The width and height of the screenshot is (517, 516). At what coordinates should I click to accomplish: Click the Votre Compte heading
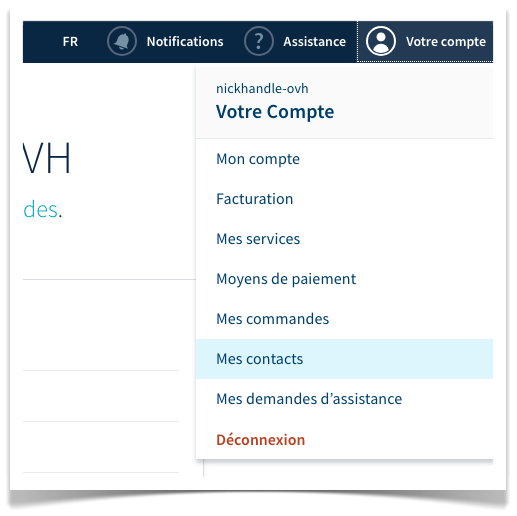[275, 112]
